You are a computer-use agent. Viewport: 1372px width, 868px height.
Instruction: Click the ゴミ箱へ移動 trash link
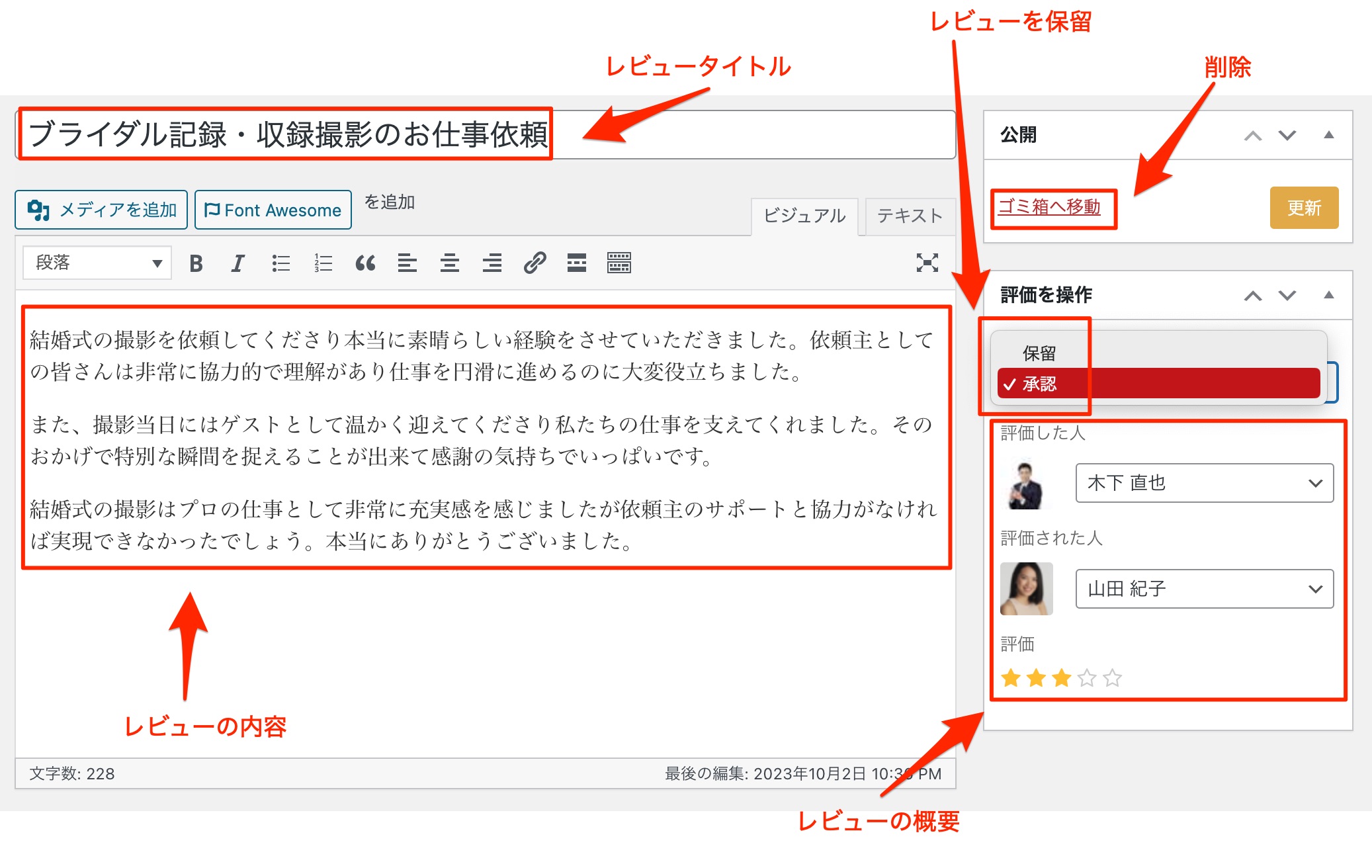pos(1049,207)
